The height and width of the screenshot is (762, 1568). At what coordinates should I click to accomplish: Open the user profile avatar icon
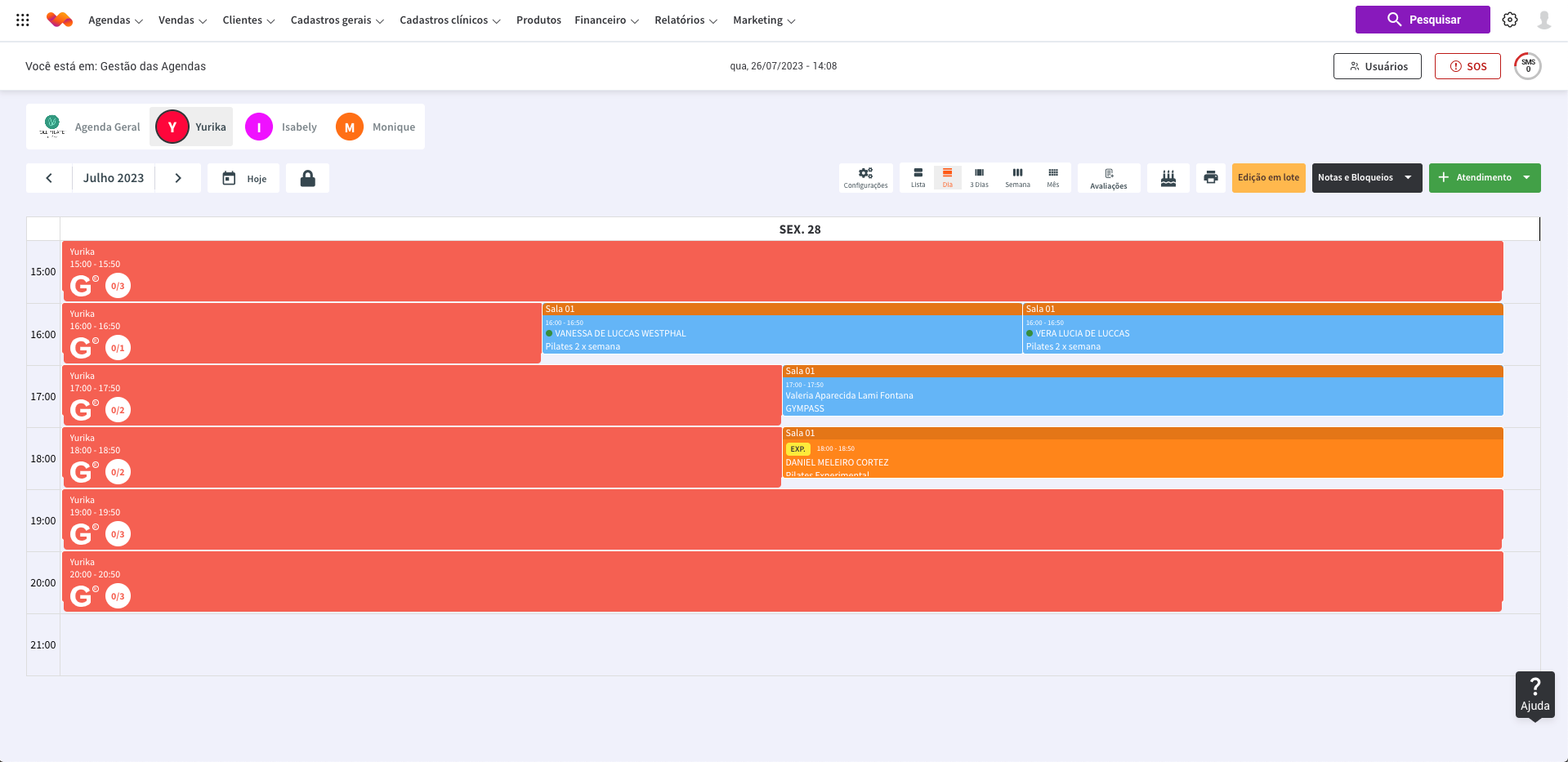pyautogui.click(x=1544, y=20)
